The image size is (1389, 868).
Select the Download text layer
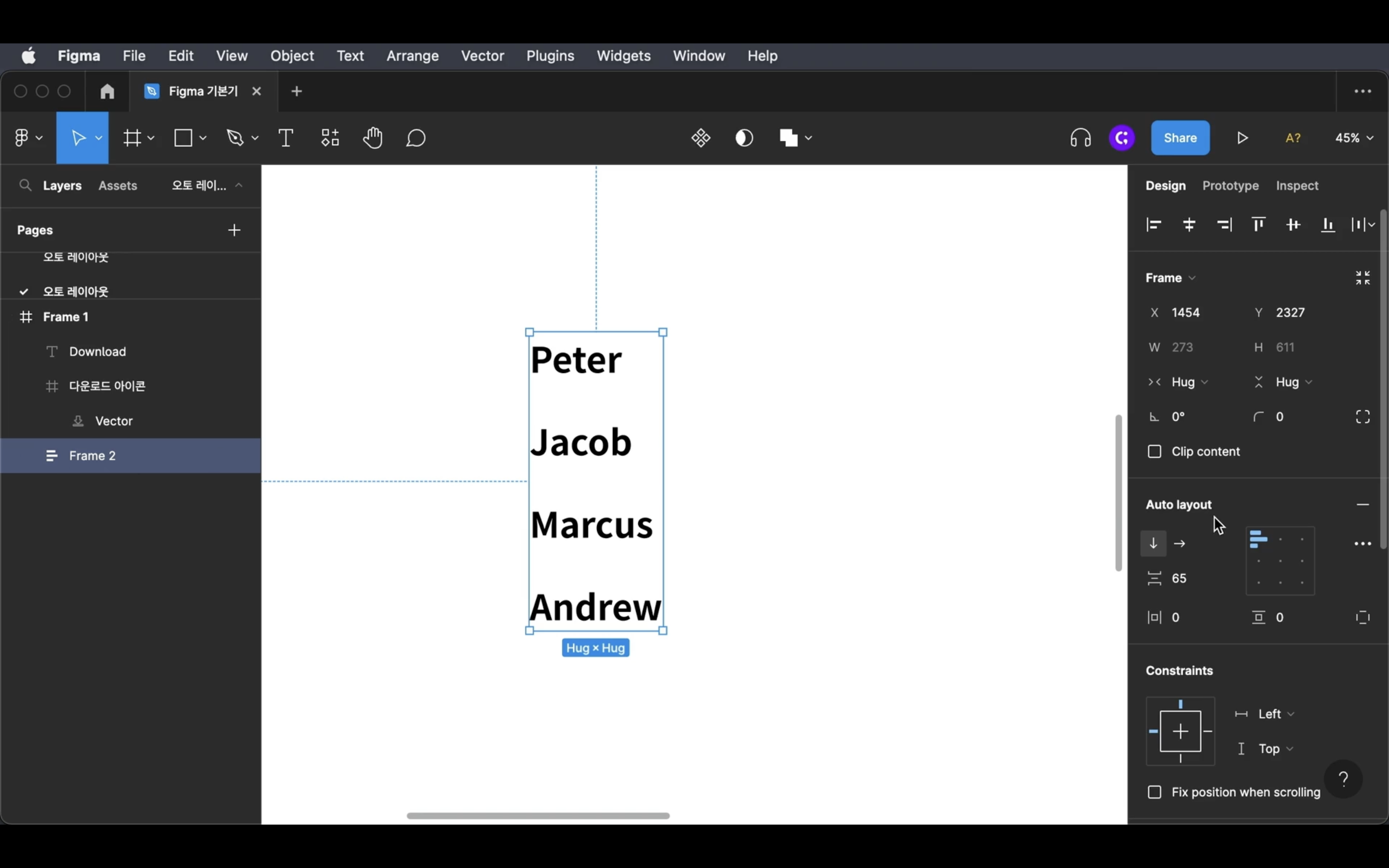97,352
